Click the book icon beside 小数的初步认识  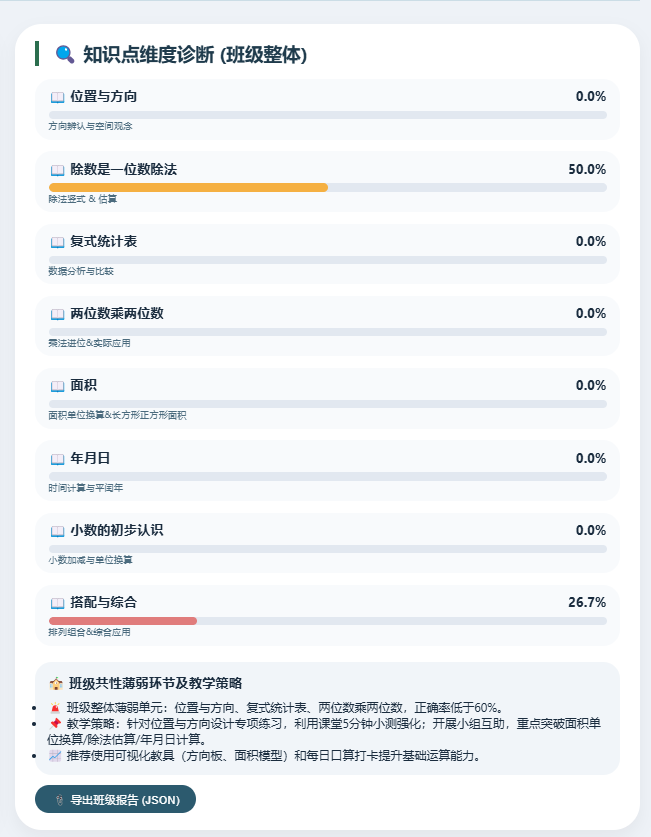57,529
